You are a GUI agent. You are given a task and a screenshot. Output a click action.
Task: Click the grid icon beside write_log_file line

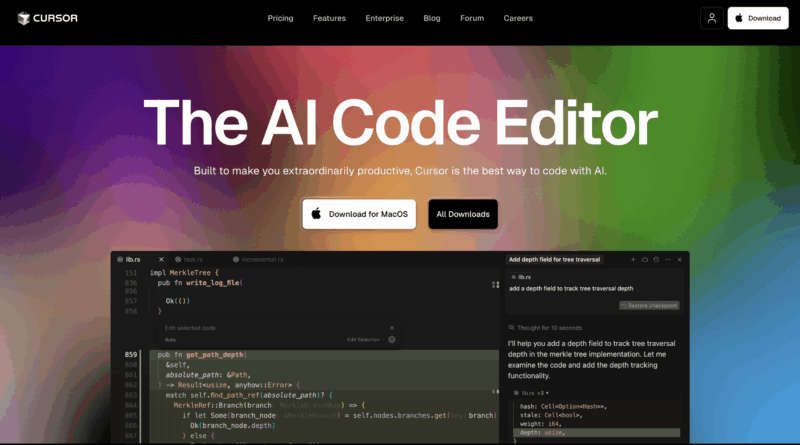pyautogui.click(x=495, y=285)
